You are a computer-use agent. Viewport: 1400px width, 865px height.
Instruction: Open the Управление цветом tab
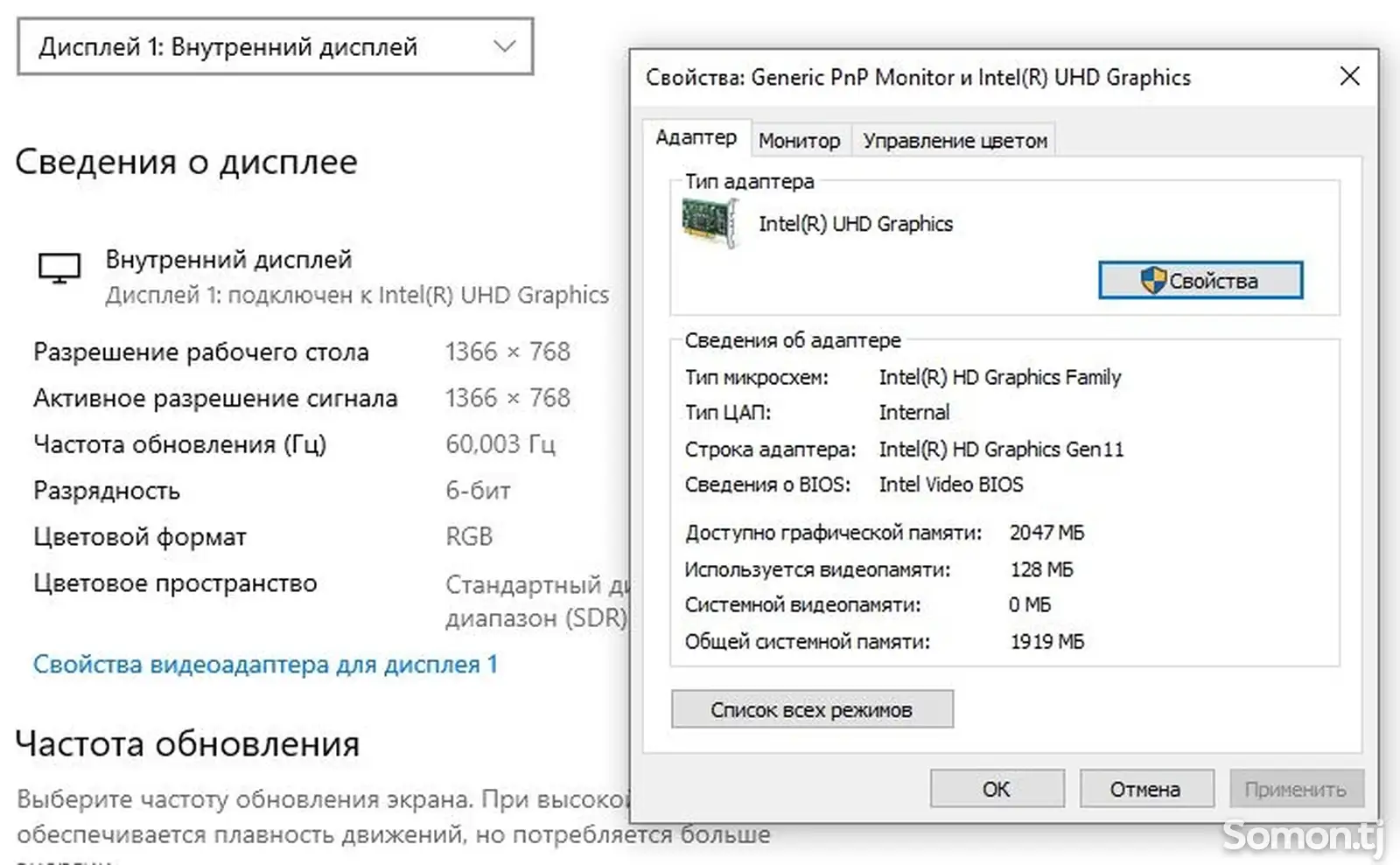point(955,140)
